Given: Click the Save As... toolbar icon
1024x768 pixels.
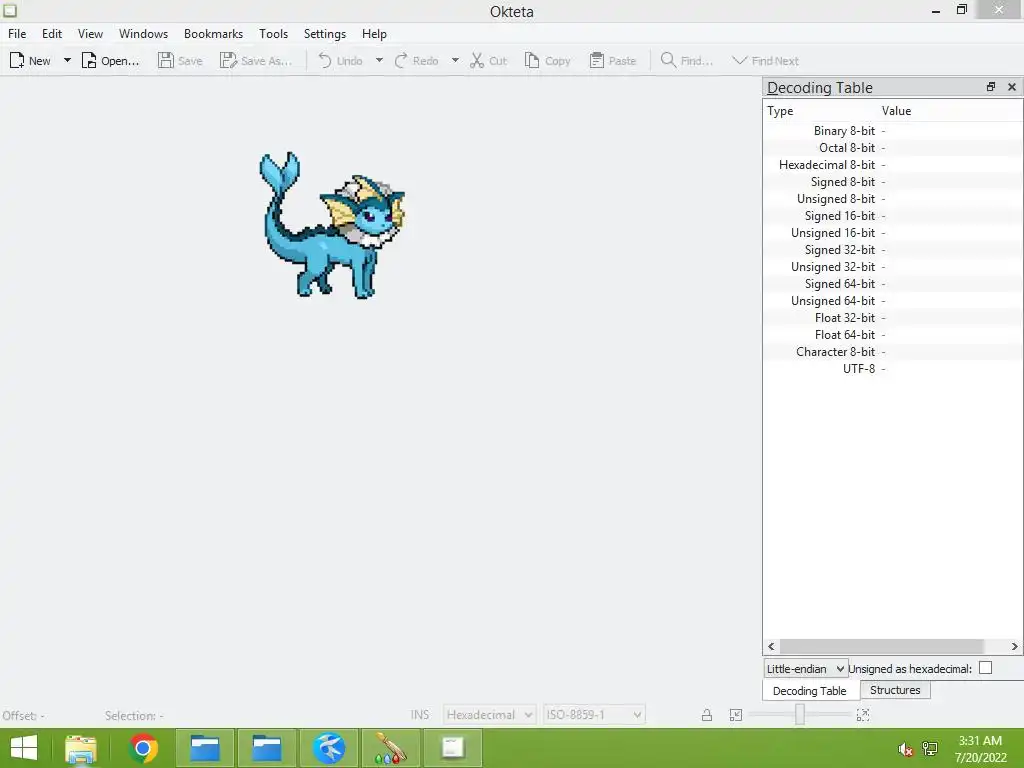Looking at the screenshot, I should click(228, 61).
